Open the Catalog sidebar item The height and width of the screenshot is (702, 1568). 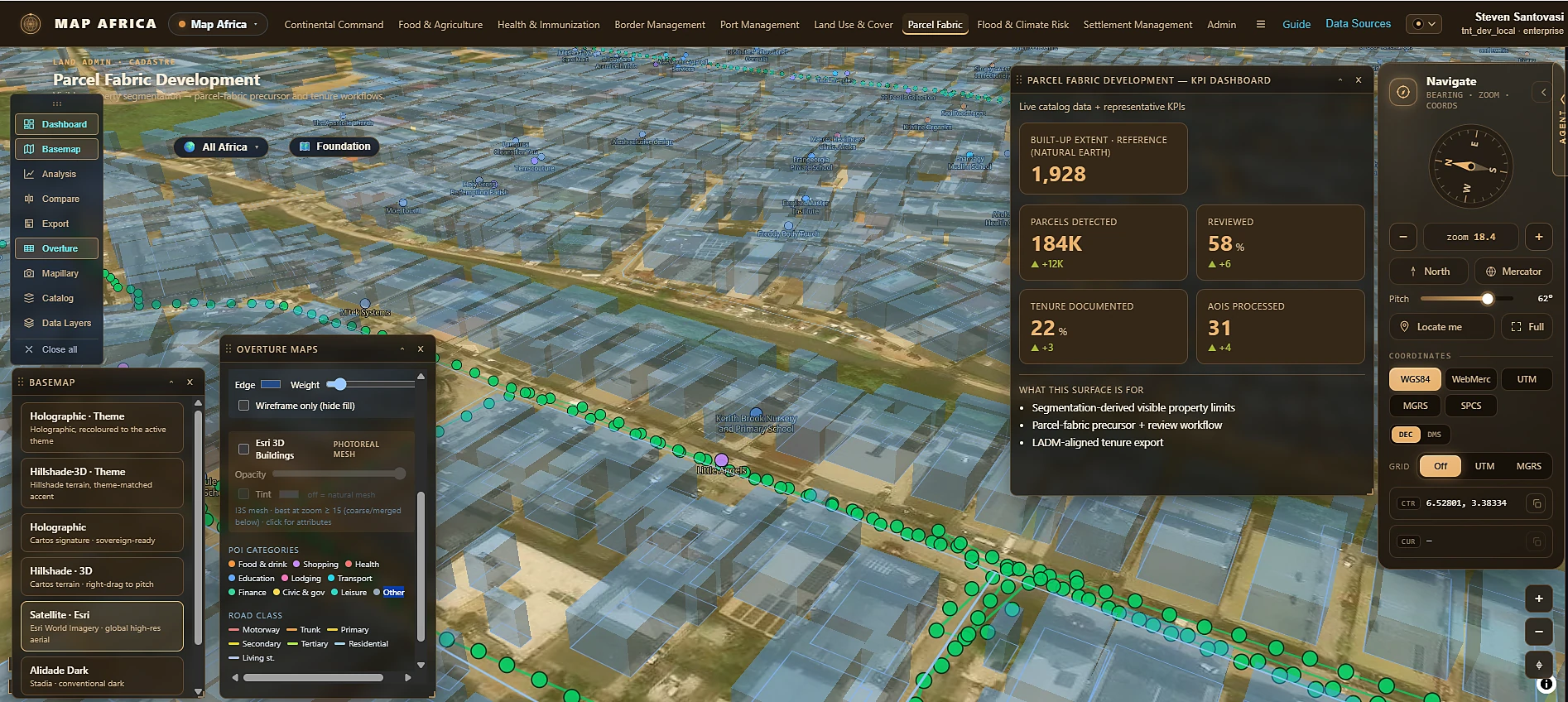point(56,298)
